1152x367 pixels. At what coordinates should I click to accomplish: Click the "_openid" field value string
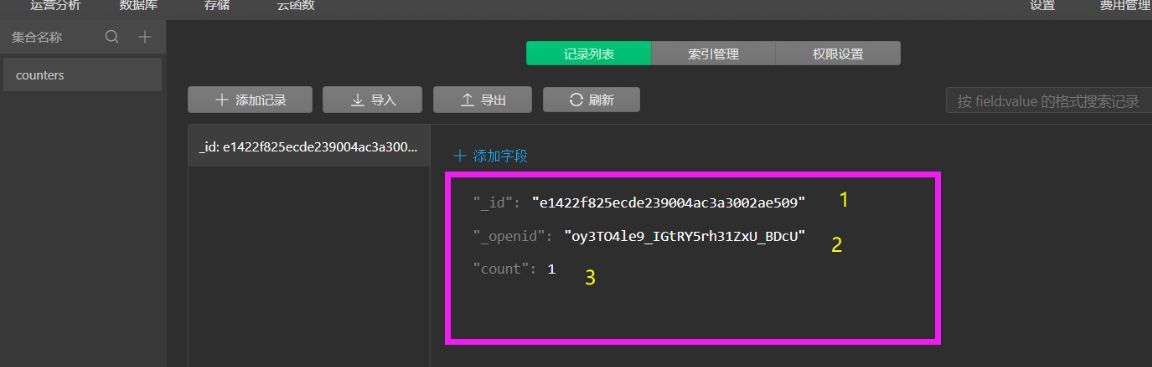685,236
